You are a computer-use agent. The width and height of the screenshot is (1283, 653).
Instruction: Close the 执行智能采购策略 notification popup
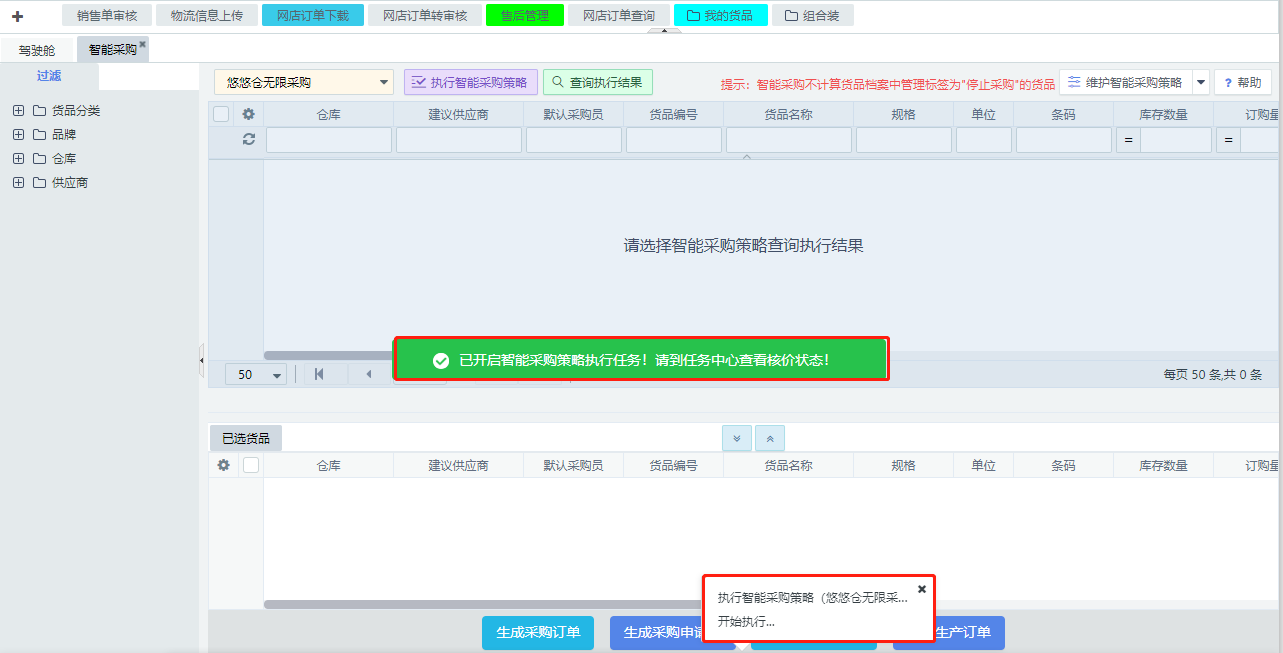(x=922, y=589)
